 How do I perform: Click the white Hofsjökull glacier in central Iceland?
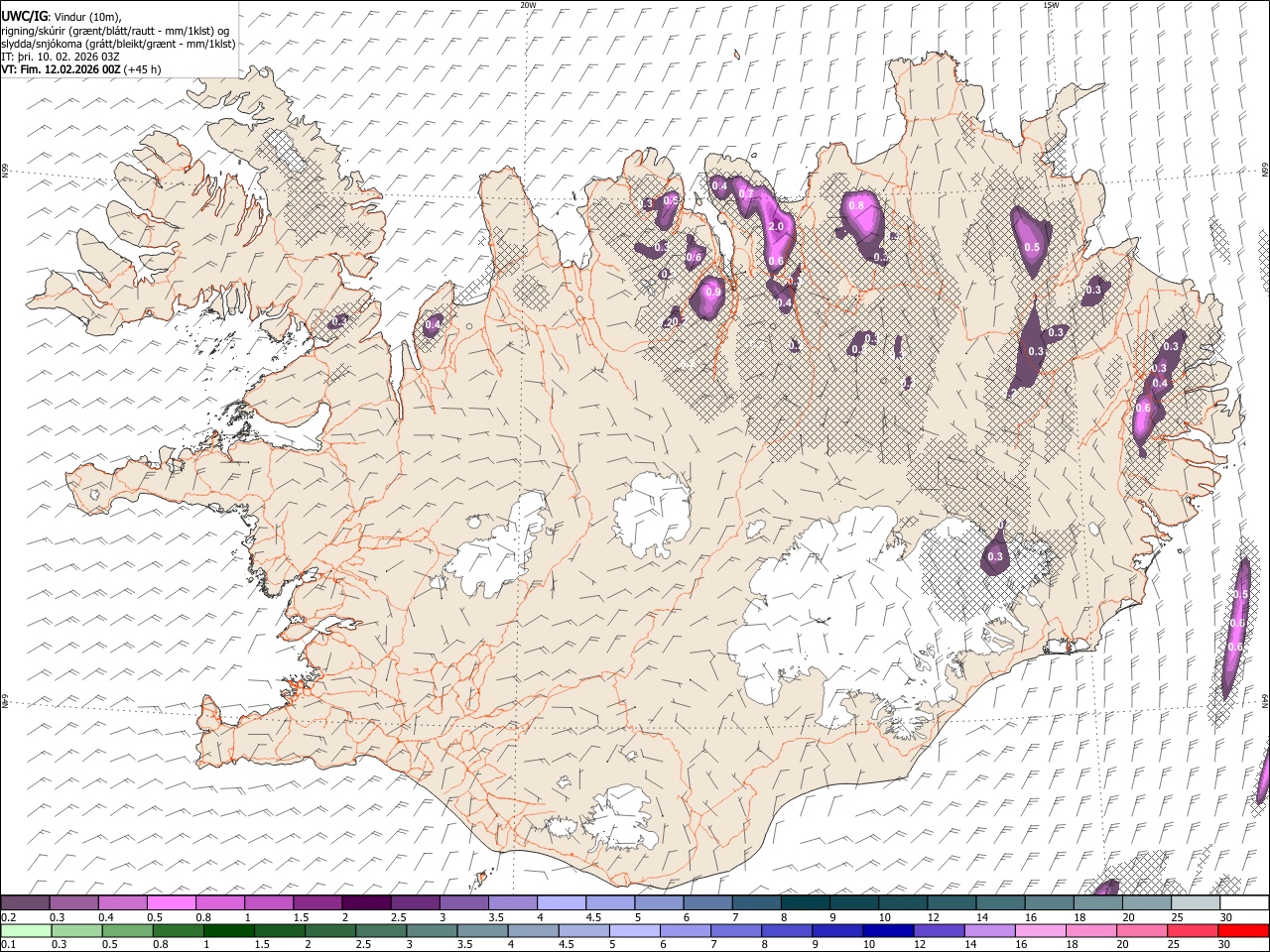651,516
